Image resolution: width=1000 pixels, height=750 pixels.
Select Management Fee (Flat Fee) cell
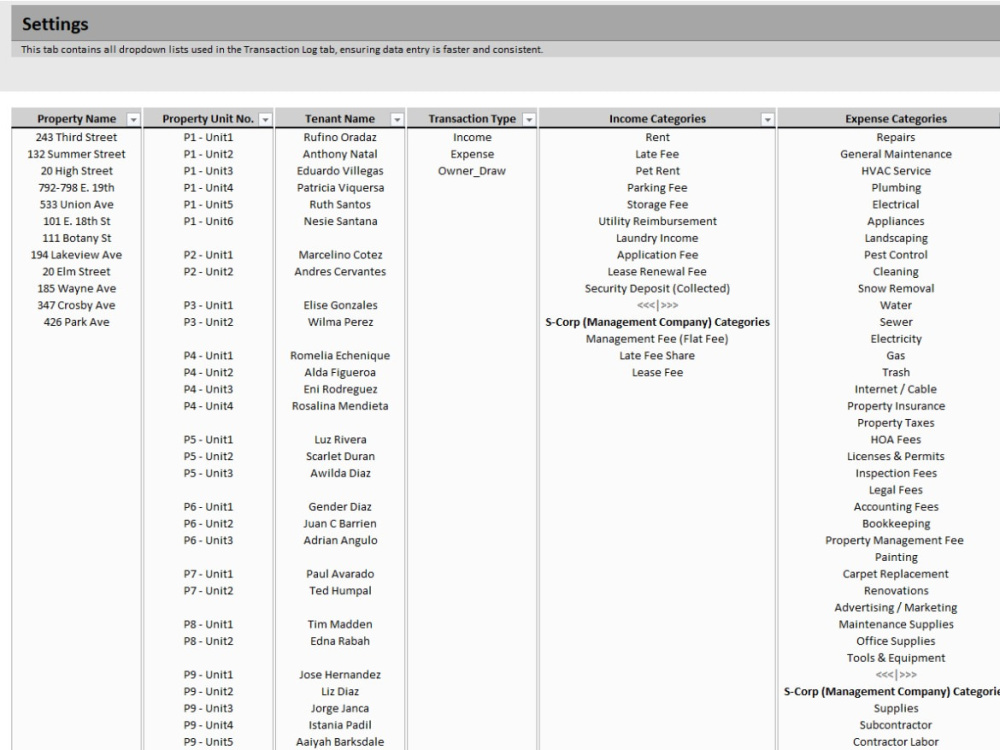(x=657, y=339)
